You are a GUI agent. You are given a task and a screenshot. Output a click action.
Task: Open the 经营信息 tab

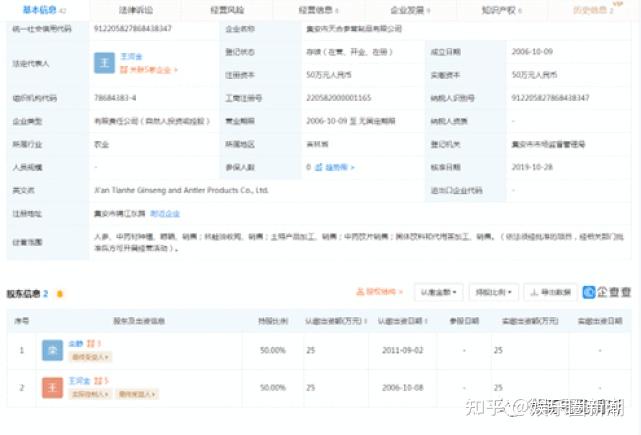[x=319, y=10]
